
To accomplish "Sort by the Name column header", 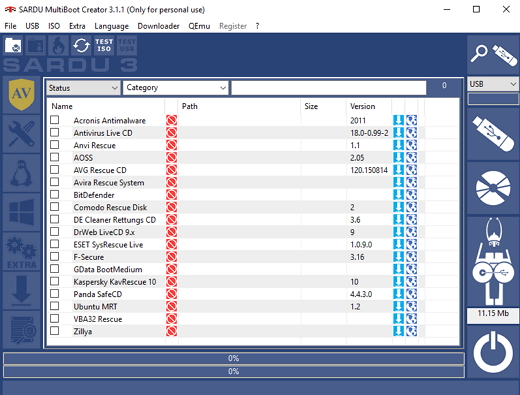I will pyautogui.click(x=106, y=106).
